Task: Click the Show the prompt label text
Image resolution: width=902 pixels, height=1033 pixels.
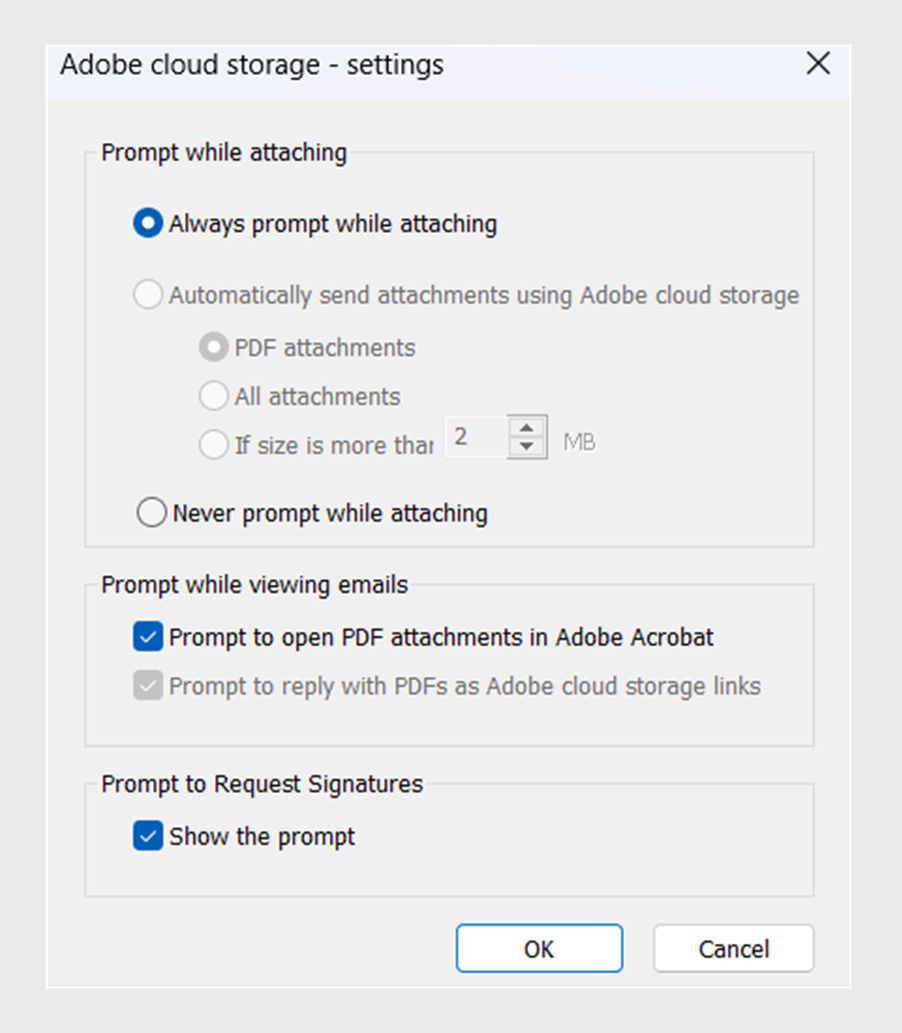Action: click(262, 837)
